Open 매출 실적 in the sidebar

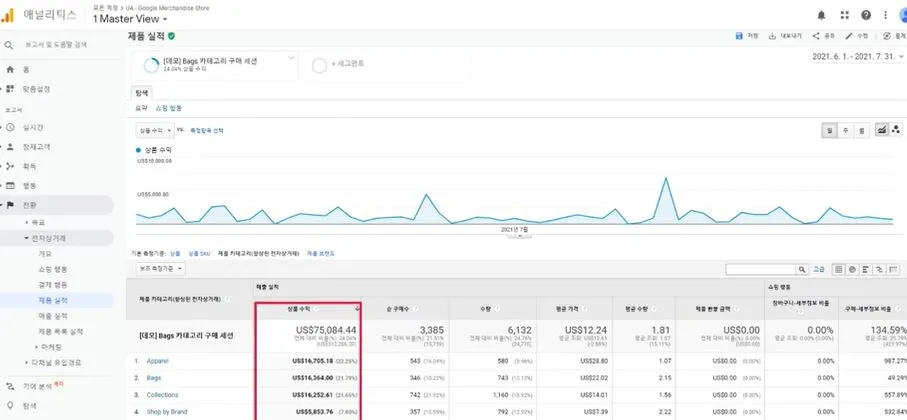(53, 316)
